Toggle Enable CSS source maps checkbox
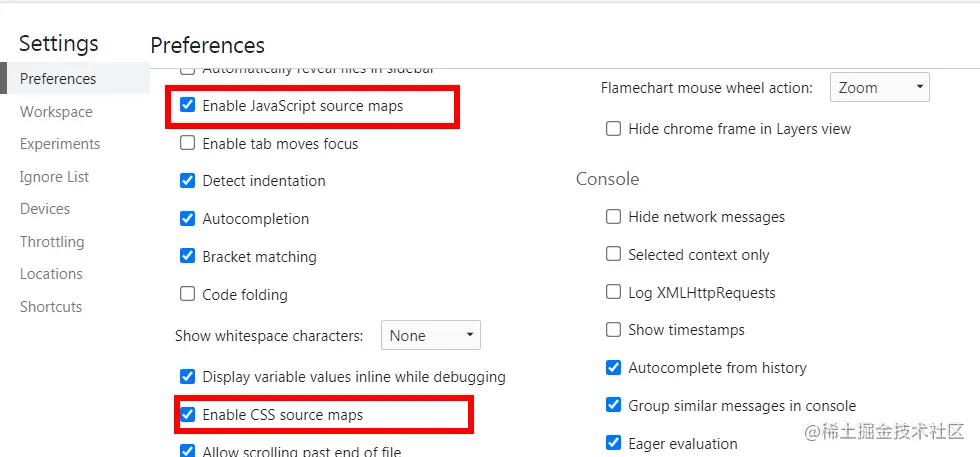Viewport: 980px width, 457px height. [x=187, y=415]
